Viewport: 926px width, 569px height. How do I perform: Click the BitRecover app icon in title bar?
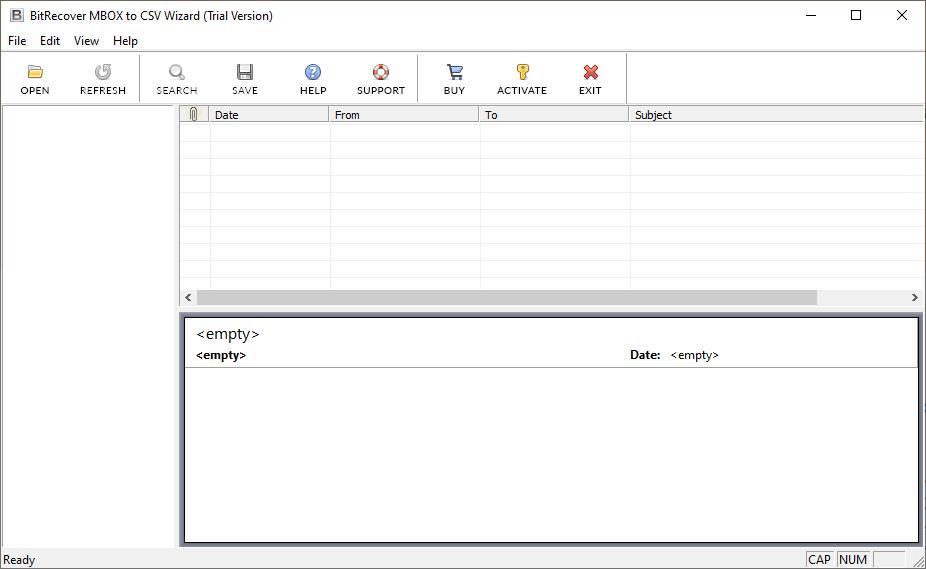pyautogui.click(x=17, y=15)
